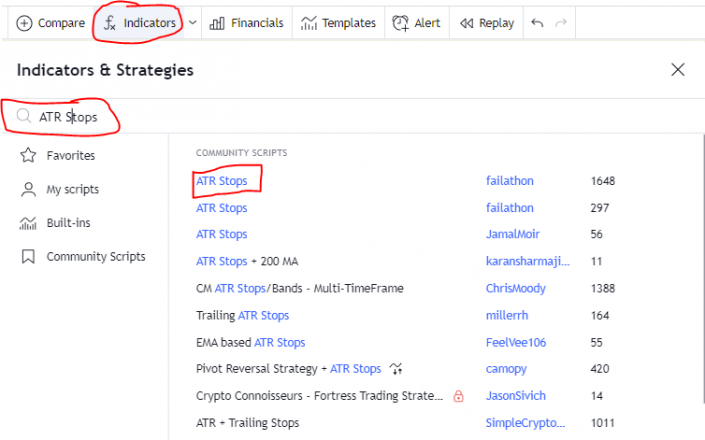Add ATR Stops script with 1648 likes

click(x=222, y=181)
